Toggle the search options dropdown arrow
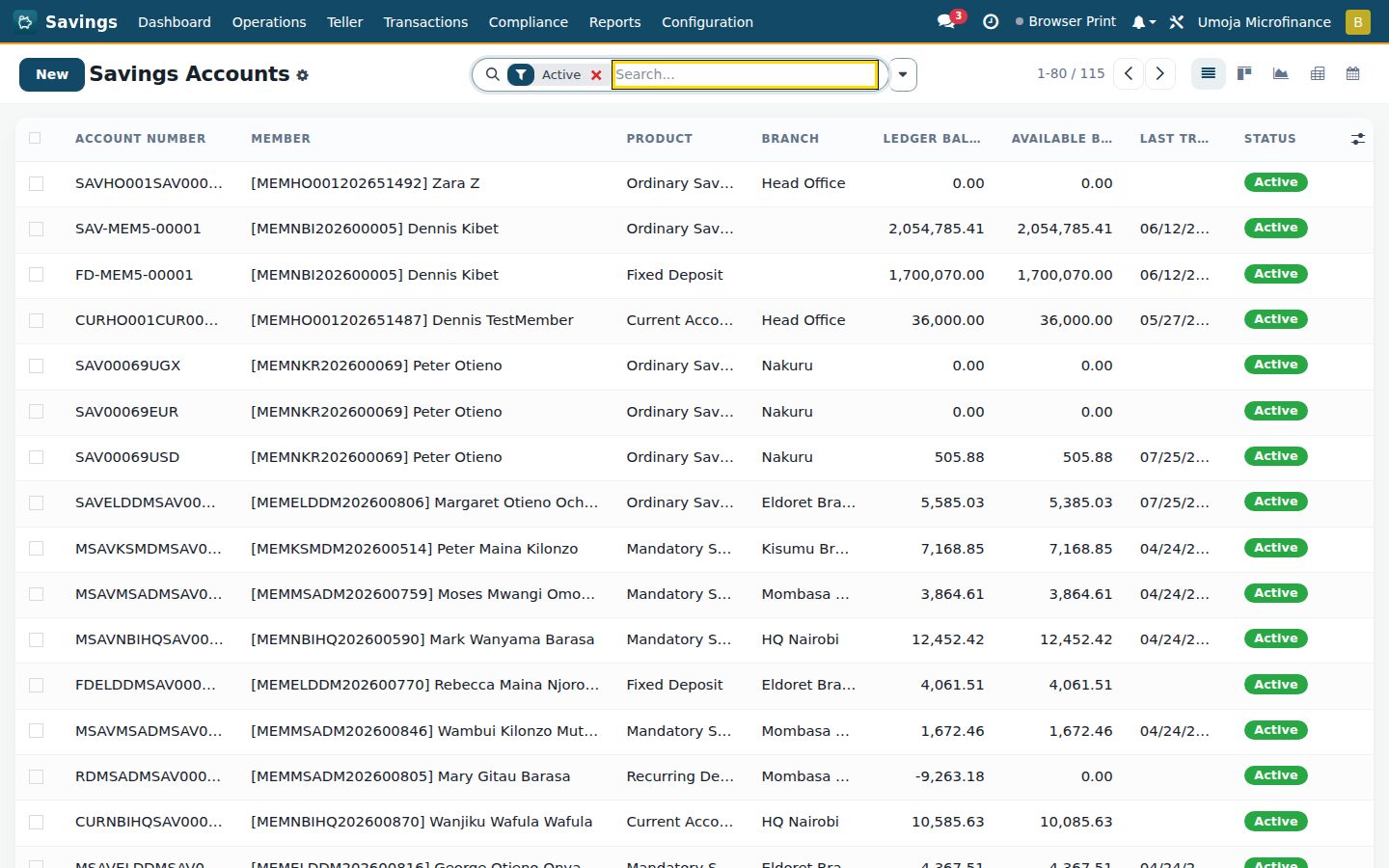The height and width of the screenshot is (868, 1389). pos(903,74)
